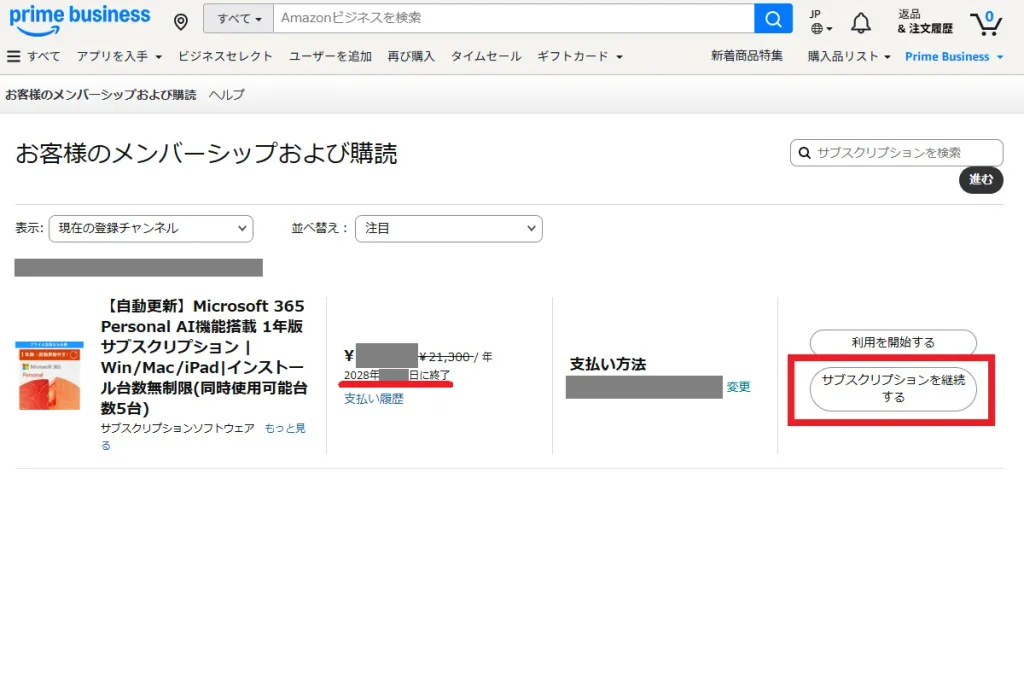Expand the search category すべて dropdown
Screen dimensions: 1024x683
239,18
